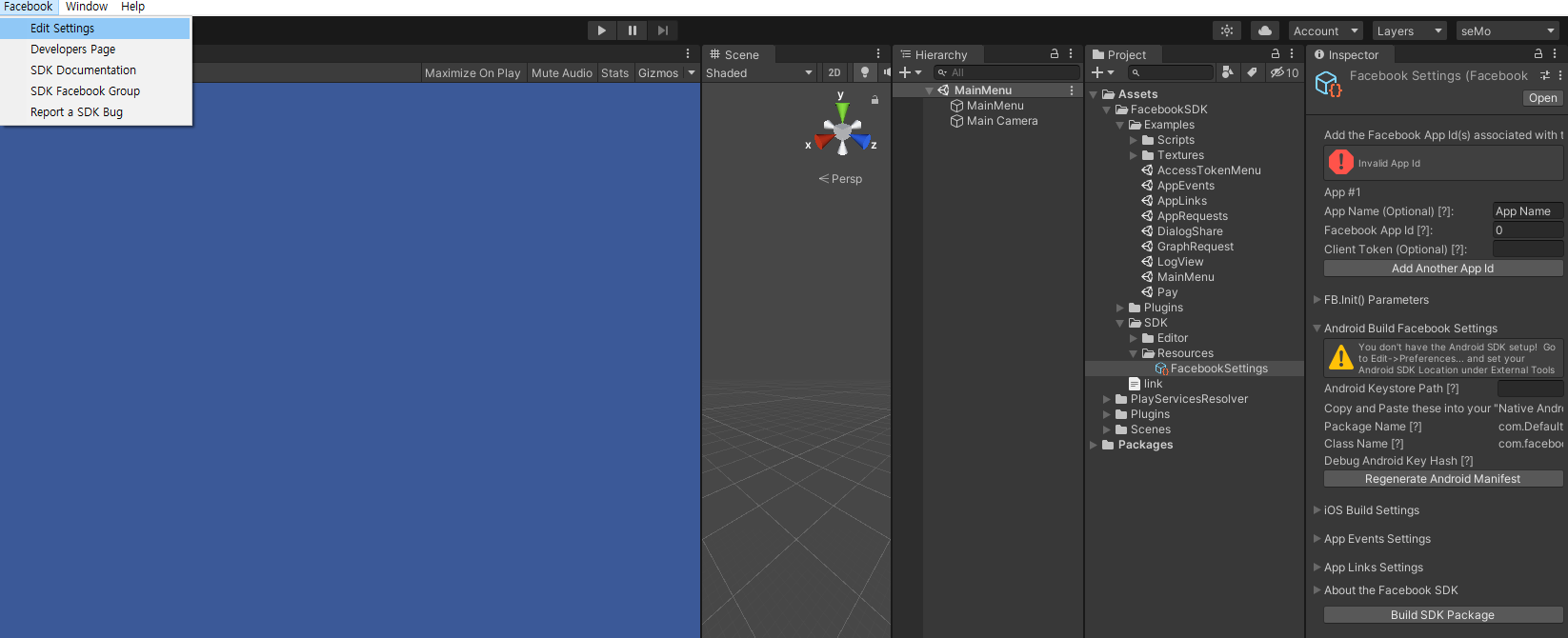Click Search by Type icon in Project
This screenshot has width=1568, height=638.
coord(1228,72)
